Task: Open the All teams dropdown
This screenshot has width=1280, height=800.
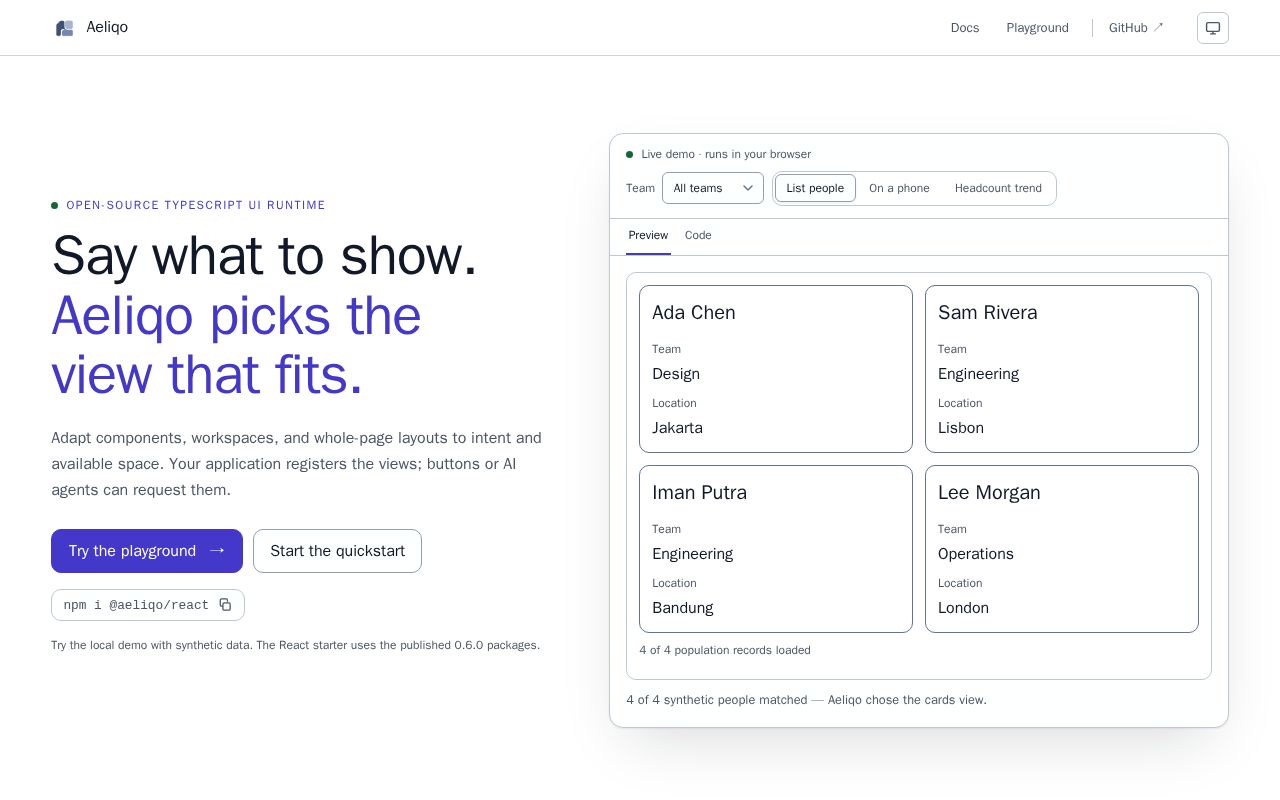Action: coord(713,188)
